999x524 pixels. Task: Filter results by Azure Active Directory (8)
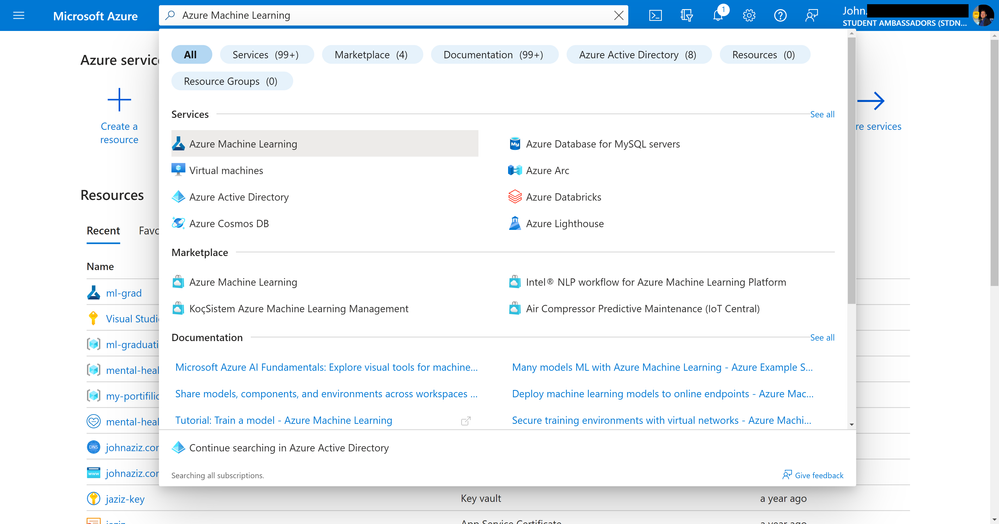click(x=638, y=55)
